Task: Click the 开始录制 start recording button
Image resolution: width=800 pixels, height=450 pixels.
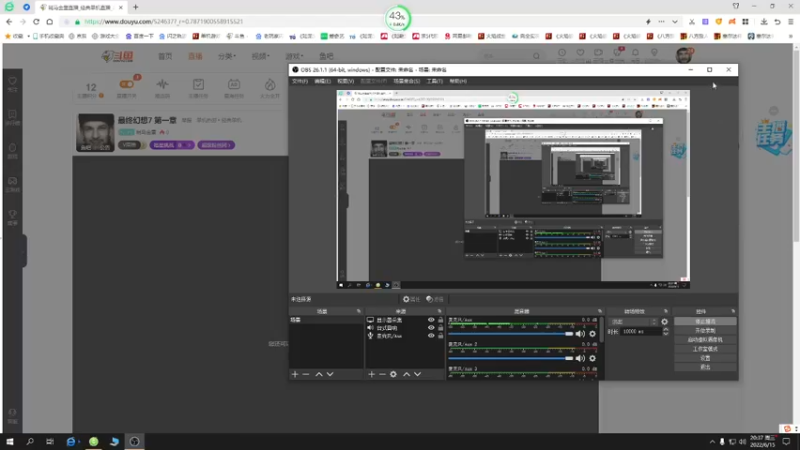Action: point(705,331)
